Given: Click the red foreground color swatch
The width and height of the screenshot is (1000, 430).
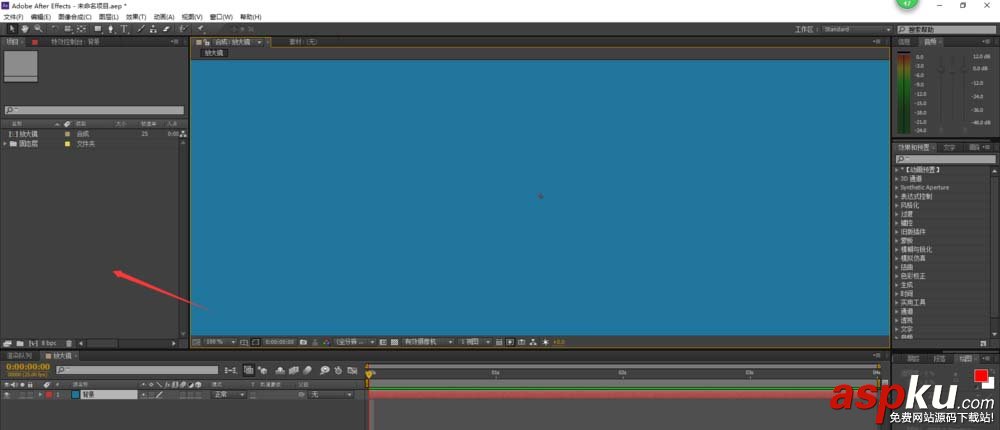Looking at the screenshot, I should pos(981,376).
